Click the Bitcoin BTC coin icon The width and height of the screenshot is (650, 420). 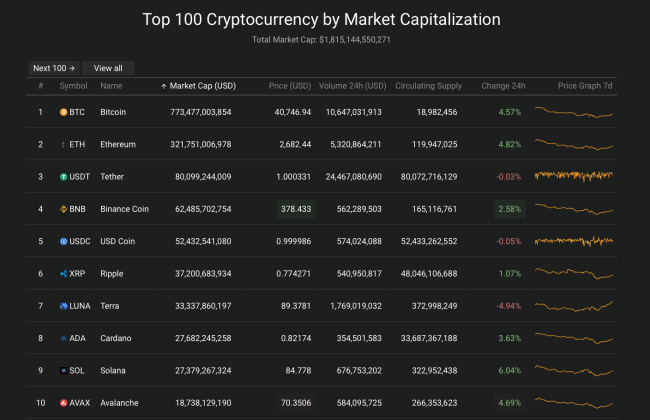point(63,112)
